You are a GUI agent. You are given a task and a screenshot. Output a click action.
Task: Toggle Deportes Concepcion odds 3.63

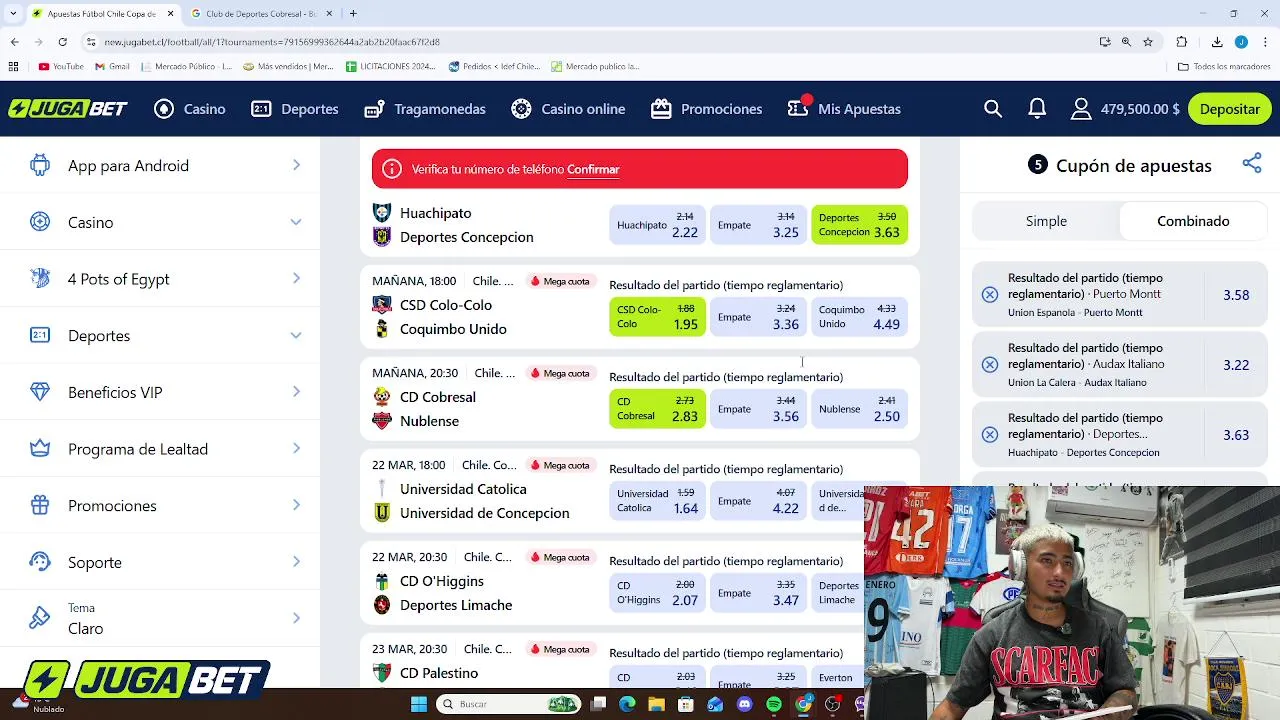859,225
